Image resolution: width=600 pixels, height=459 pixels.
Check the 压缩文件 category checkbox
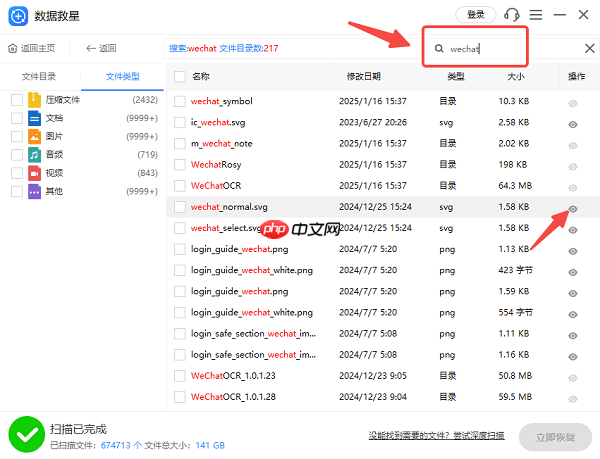point(17,100)
